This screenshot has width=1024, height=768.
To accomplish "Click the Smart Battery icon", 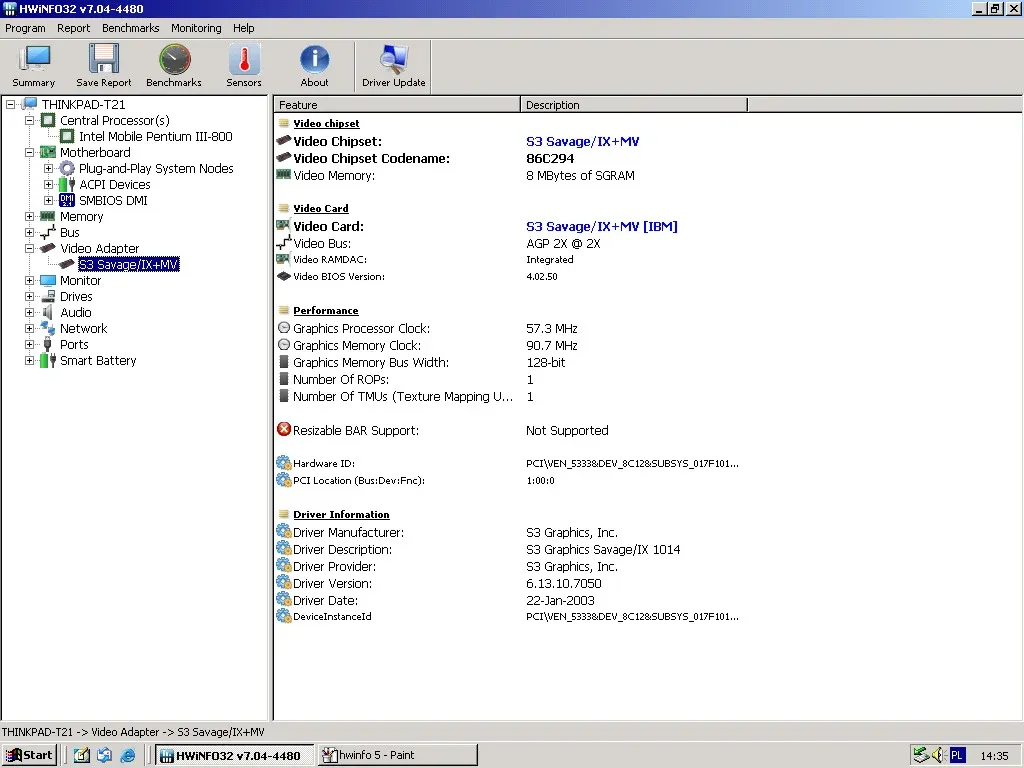I will coord(48,360).
